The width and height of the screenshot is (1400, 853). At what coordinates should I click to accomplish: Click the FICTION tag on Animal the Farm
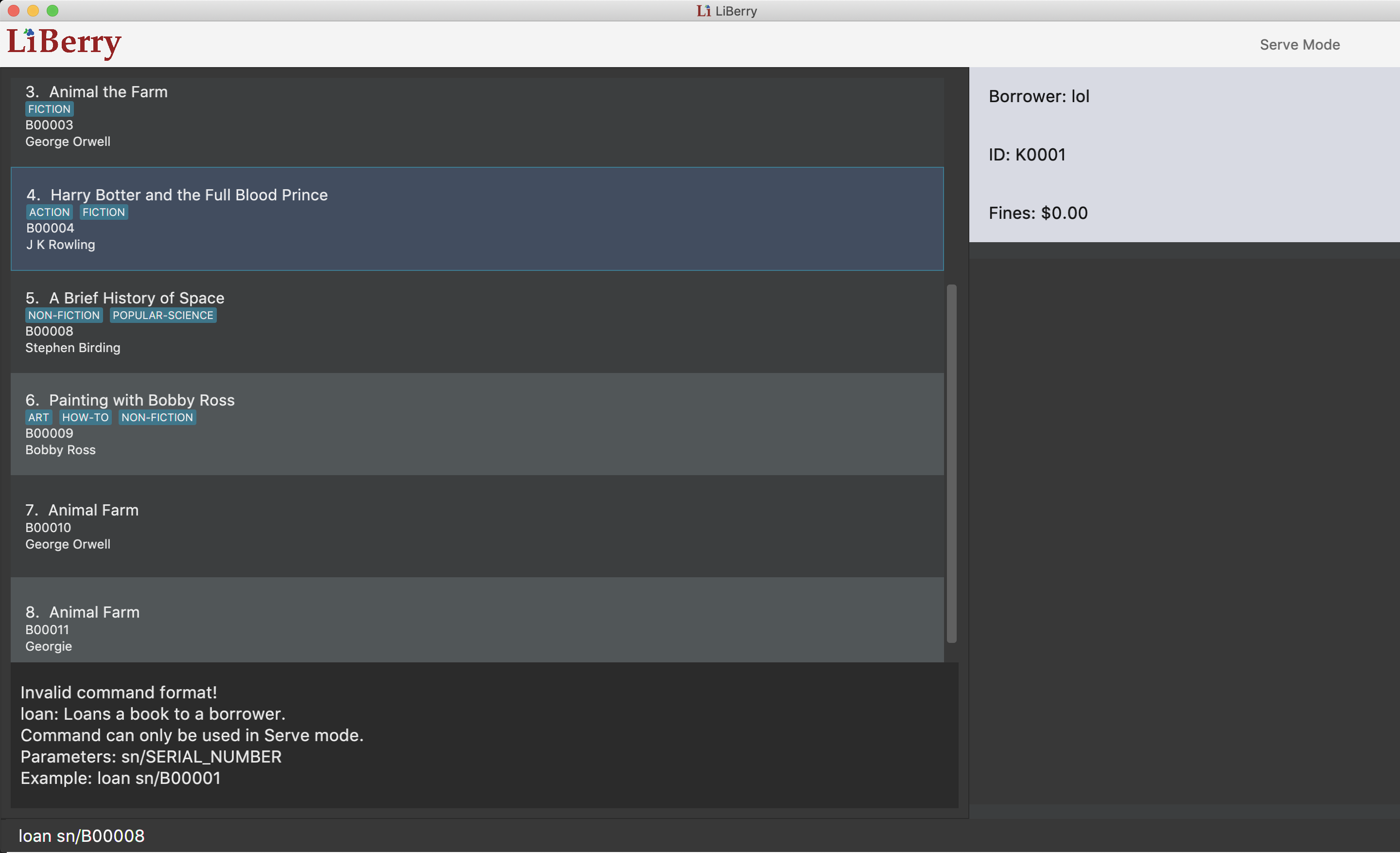click(50, 109)
